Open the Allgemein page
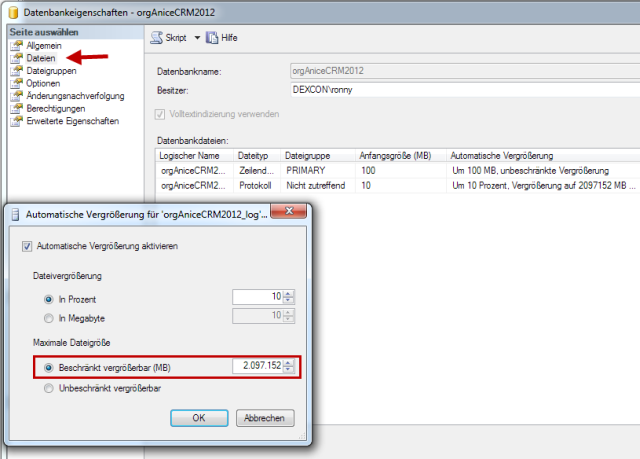 [x=44, y=46]
